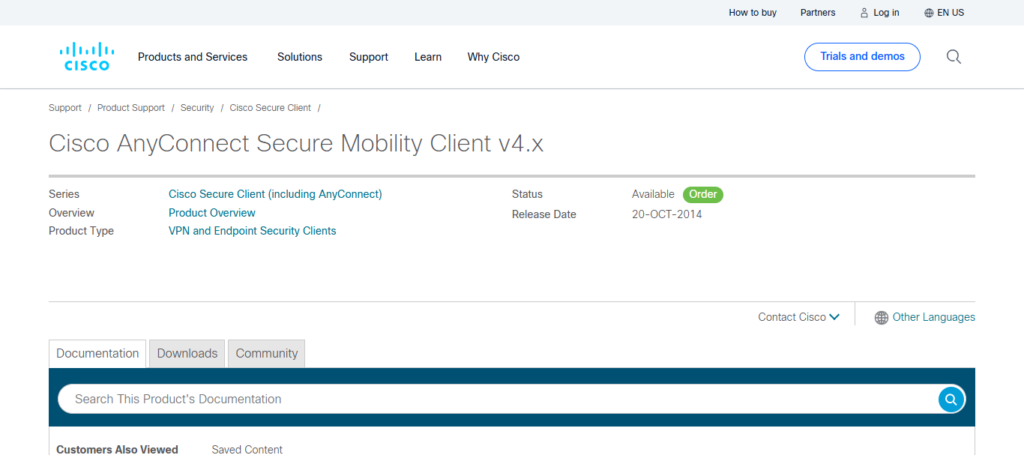Go to Cisco Secure Client breadcrumb
This screenshot has width=1024, height=455.
[270, 108]
